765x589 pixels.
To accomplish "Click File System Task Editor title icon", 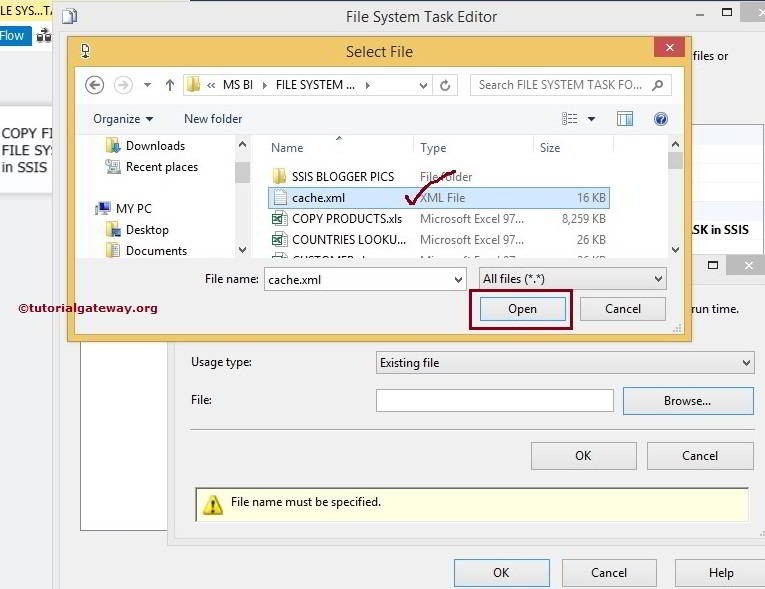I will click(70, 16).
